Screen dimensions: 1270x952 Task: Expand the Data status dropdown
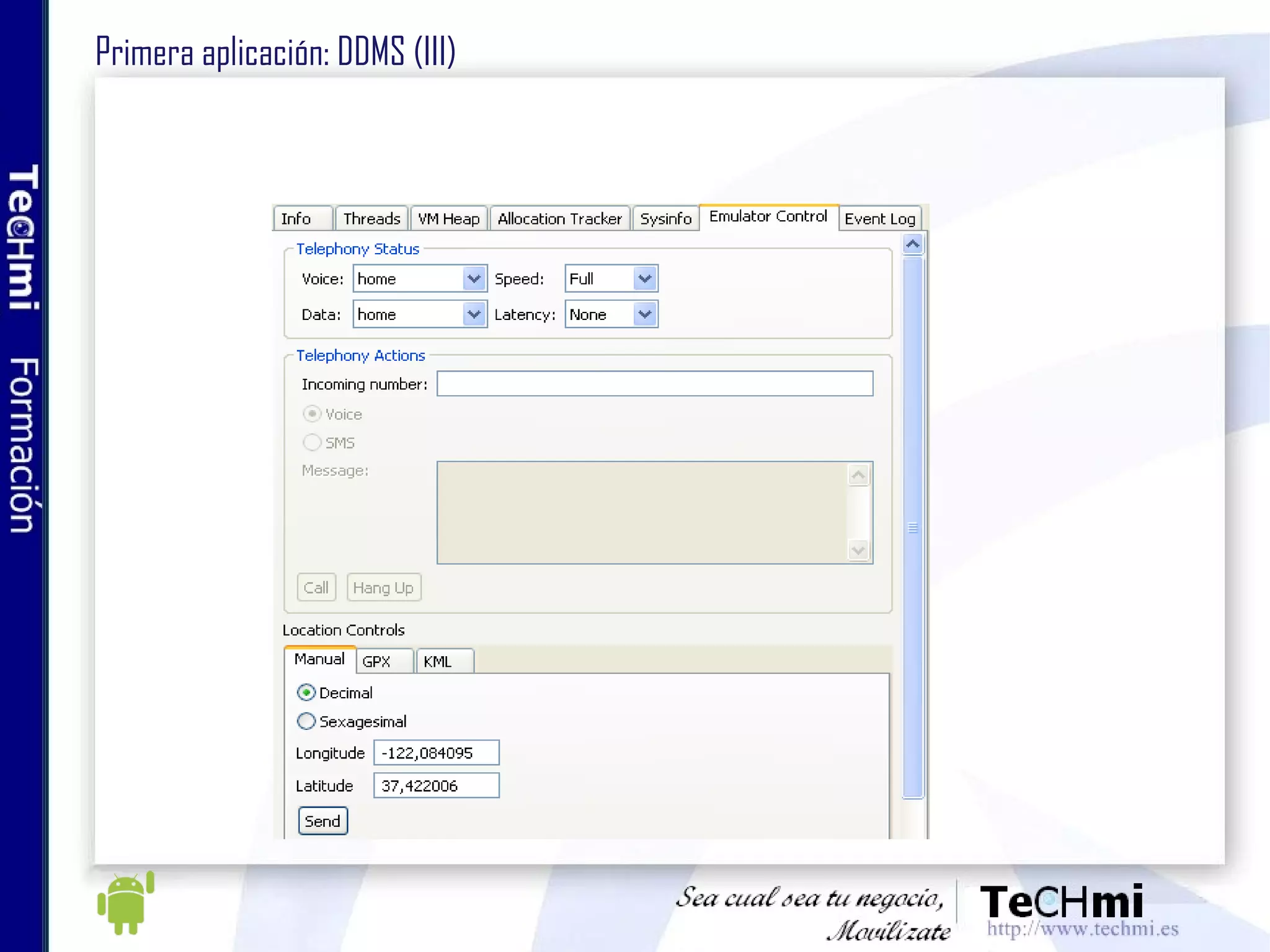point(474,314)
